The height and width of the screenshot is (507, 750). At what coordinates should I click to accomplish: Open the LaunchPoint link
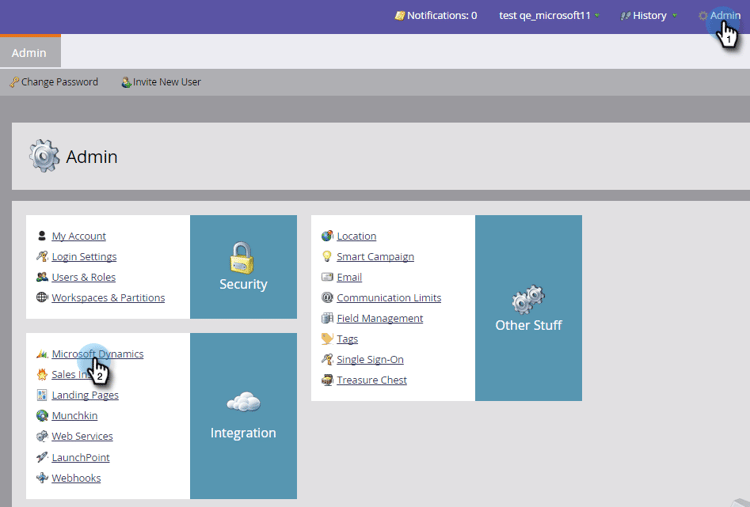coord(81,457)
